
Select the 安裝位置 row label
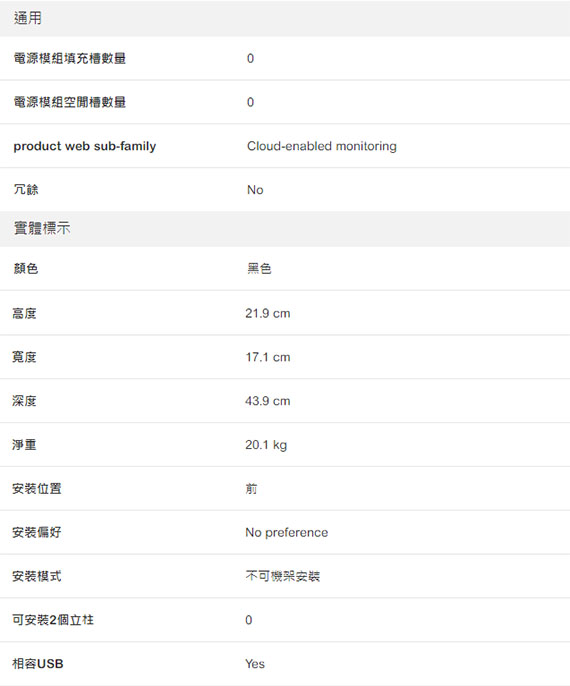(37, 489)
